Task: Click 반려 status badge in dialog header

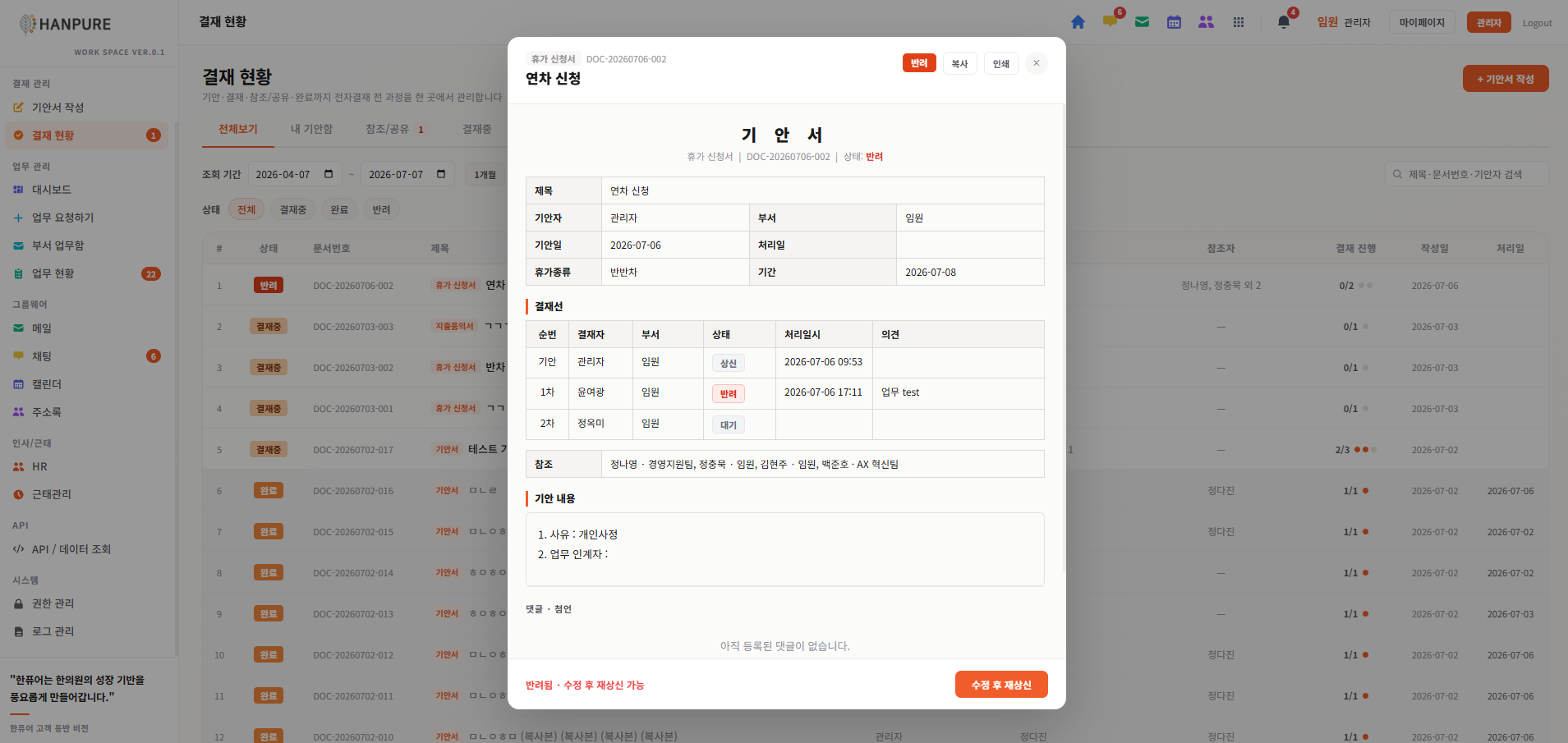Action: [x=919, y=63]
